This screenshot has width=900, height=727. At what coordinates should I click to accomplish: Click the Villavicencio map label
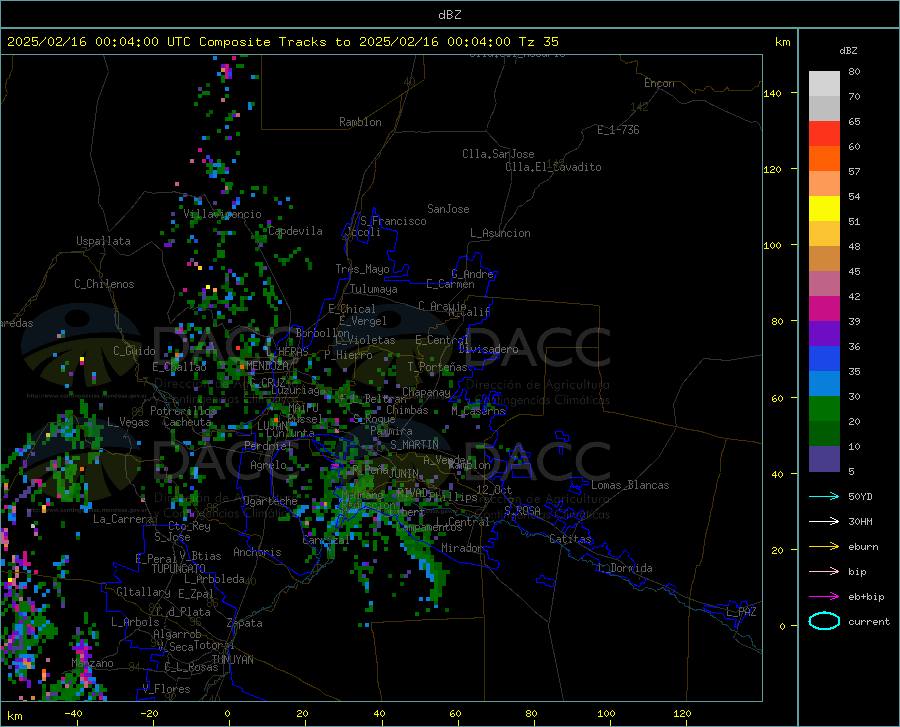(x=222, y=213)
